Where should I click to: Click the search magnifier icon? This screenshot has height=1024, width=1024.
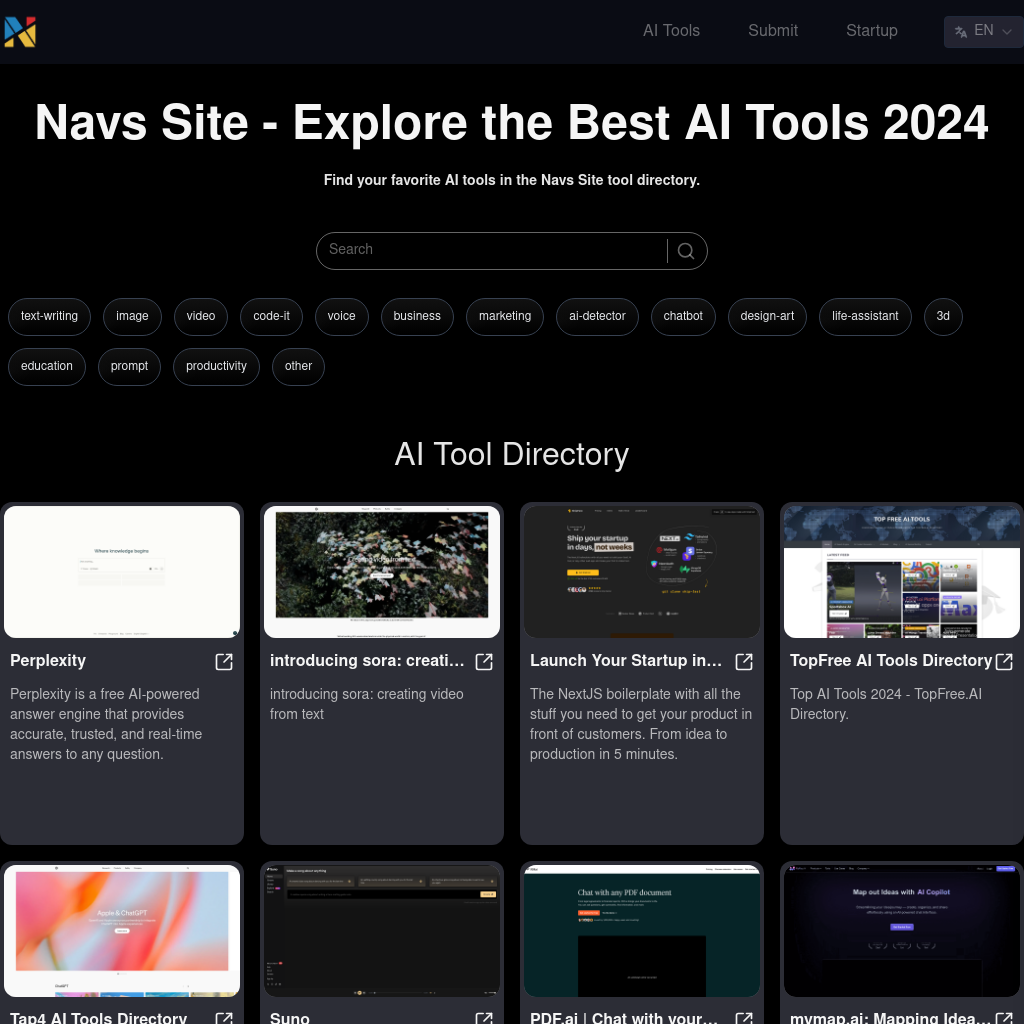click(x=686, y=250)
